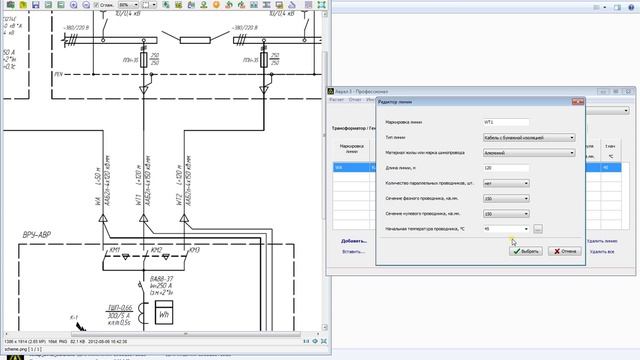Viewport: 640px width, 360px height.
Task: Open the dropdown at top right of Аврал window
Action: point(626,111)
